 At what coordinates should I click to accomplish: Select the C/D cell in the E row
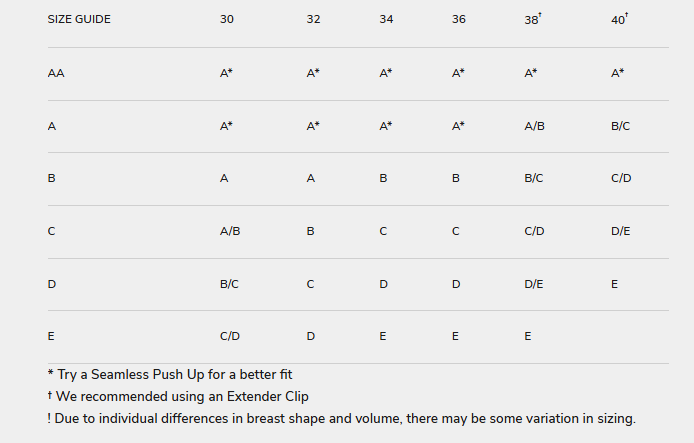[229, 336]
